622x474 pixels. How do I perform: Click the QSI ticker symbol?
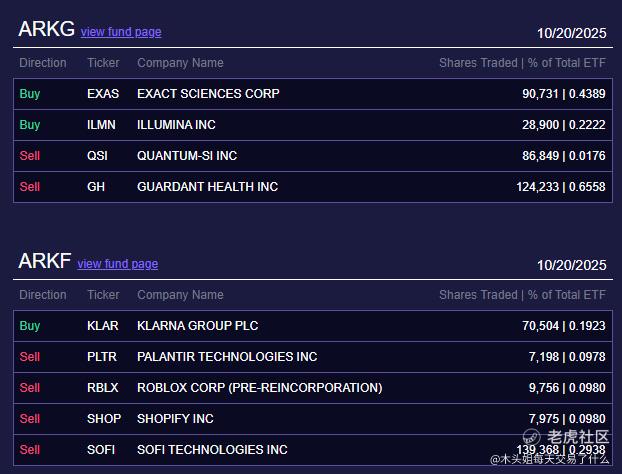(99, 156)
